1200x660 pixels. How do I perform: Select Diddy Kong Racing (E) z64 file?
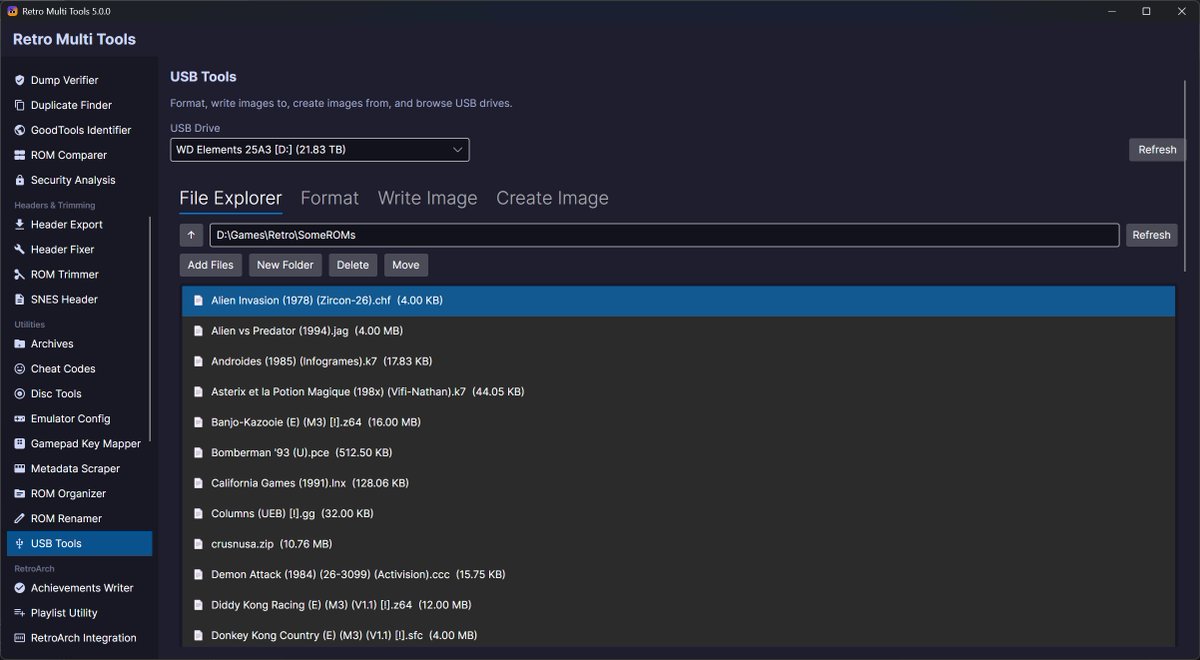(x=678, y=605)
